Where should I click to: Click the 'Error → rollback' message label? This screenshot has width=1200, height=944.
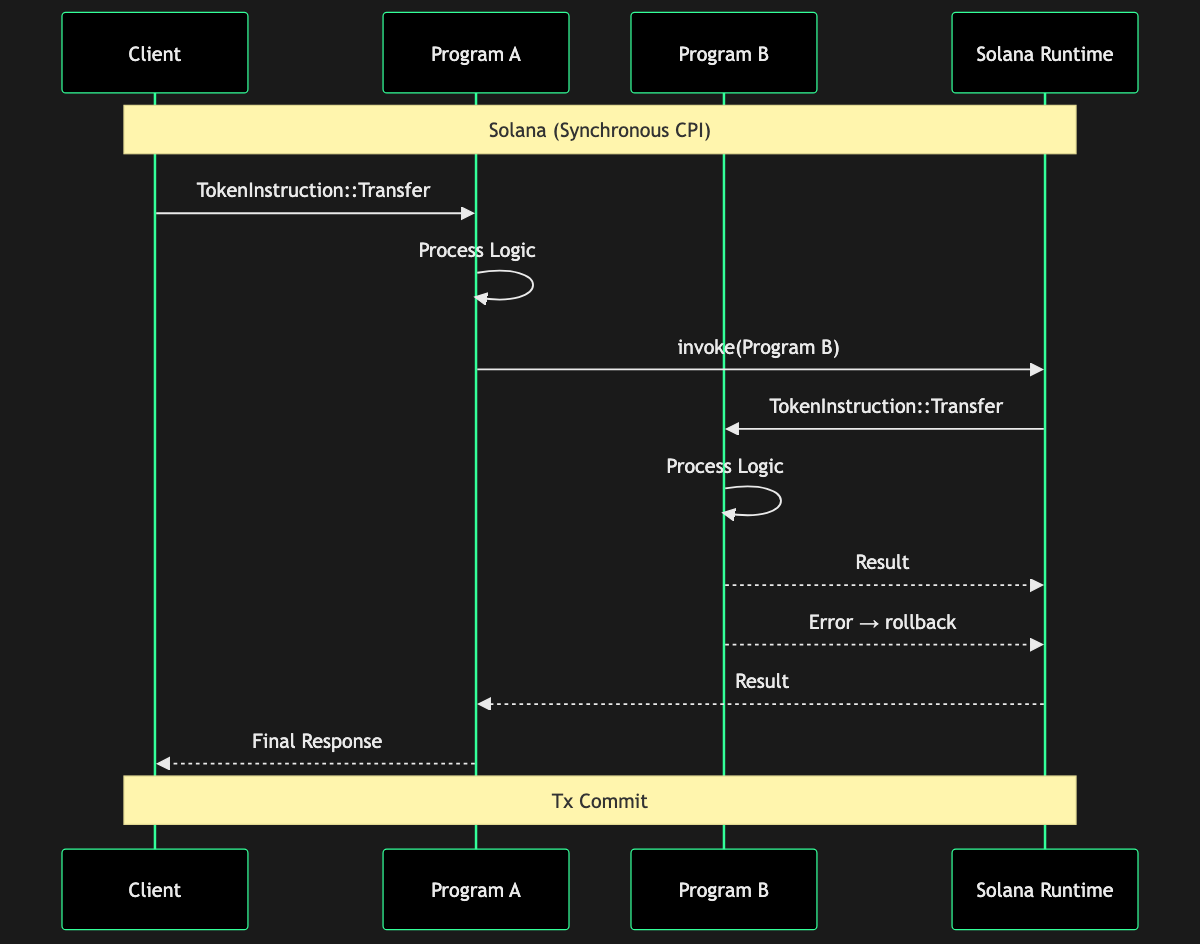(x=883, y=622)
